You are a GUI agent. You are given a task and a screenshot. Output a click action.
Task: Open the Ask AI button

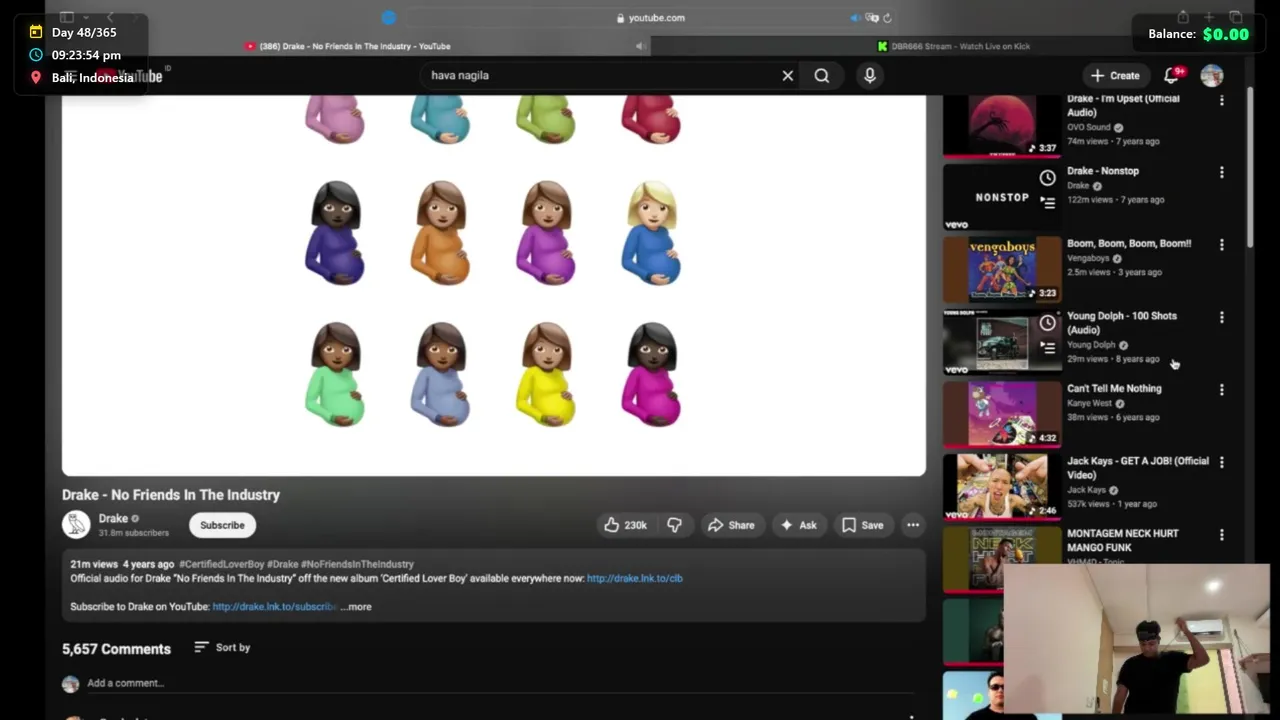point(798,525)
